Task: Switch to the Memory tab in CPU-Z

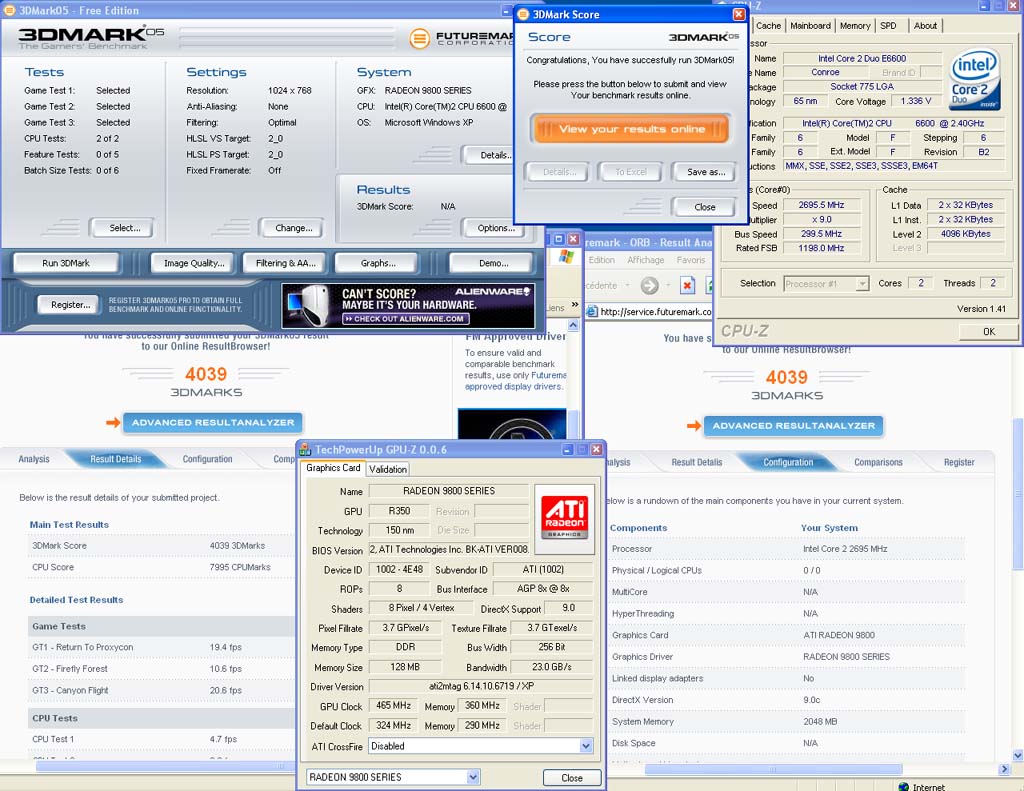Action: [855, 25]
